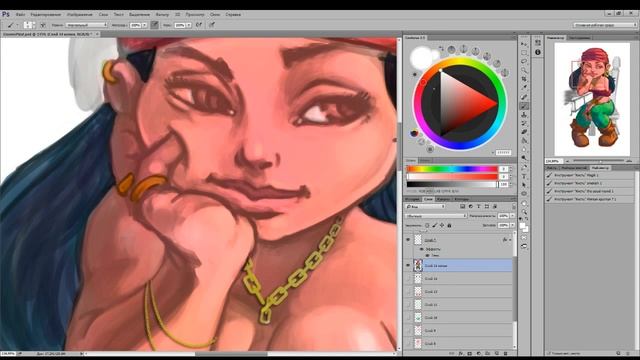Open brush Flow slider arrow in options bar

point(189,25)
